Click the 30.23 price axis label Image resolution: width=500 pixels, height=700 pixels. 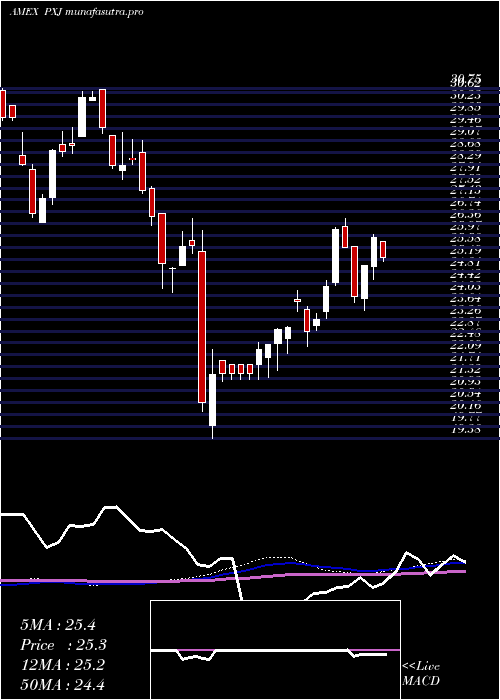click(x=465, y=95)
